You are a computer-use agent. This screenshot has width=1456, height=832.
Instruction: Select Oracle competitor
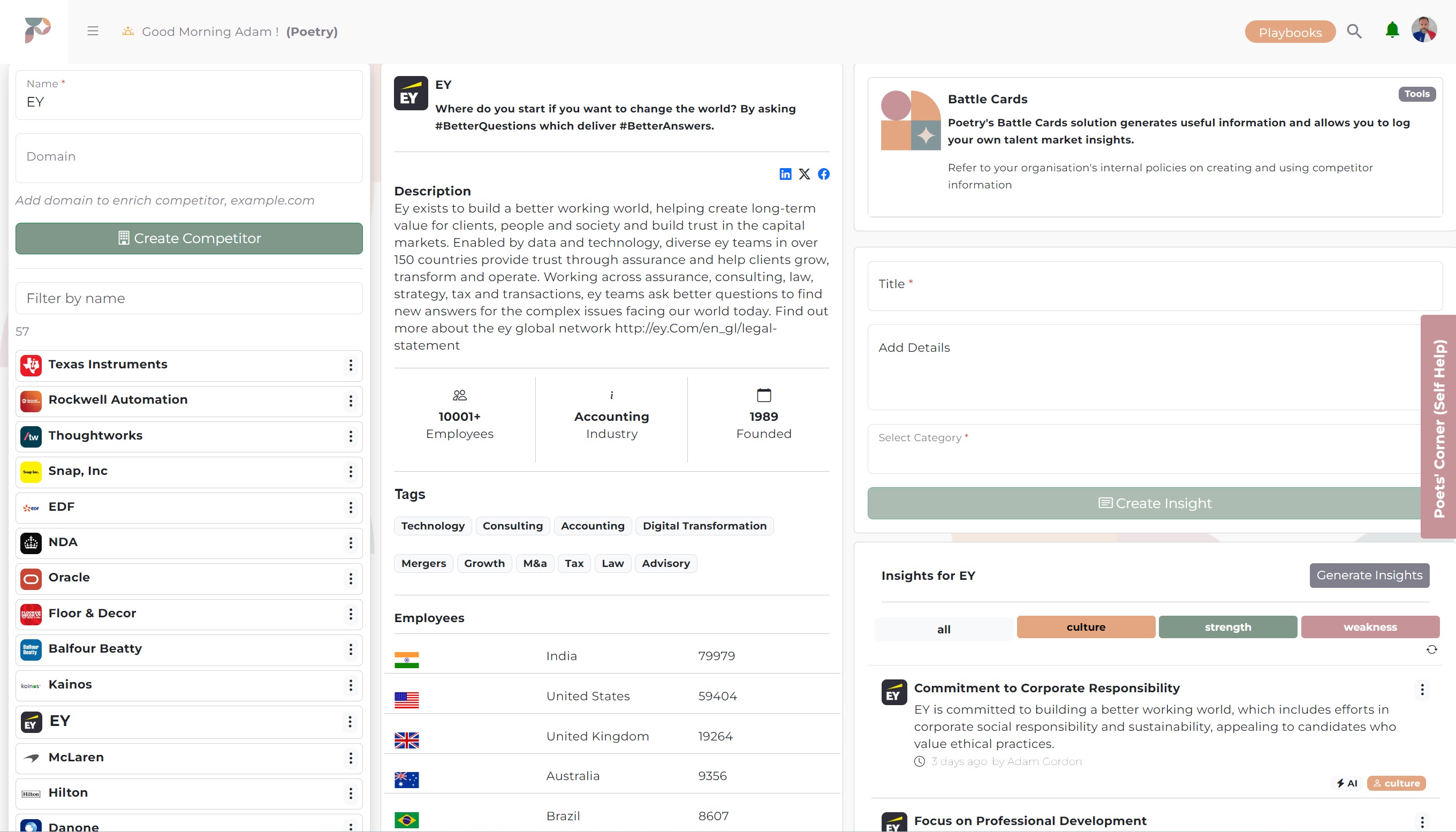pos(189,579)
